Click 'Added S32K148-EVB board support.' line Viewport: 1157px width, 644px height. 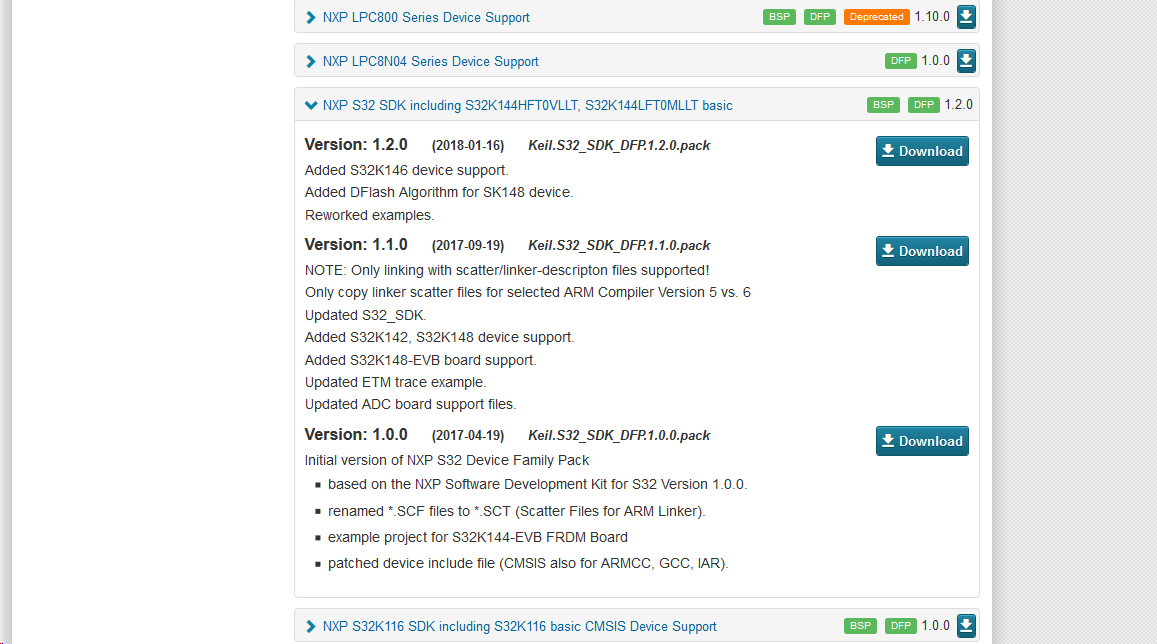(421, 360)
